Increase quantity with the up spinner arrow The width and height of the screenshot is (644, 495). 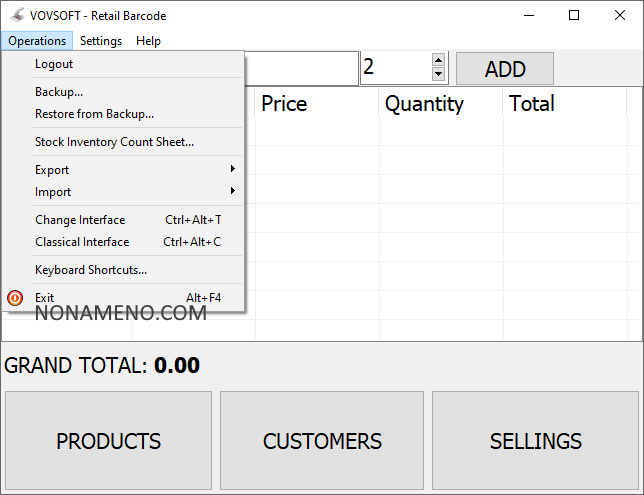click(x=438, y=60)
